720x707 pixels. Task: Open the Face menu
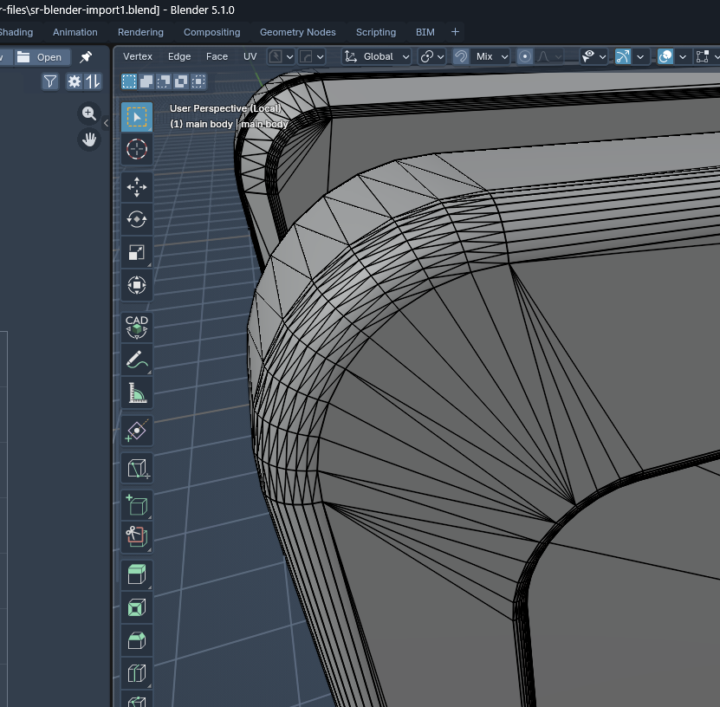coord(217,56)
